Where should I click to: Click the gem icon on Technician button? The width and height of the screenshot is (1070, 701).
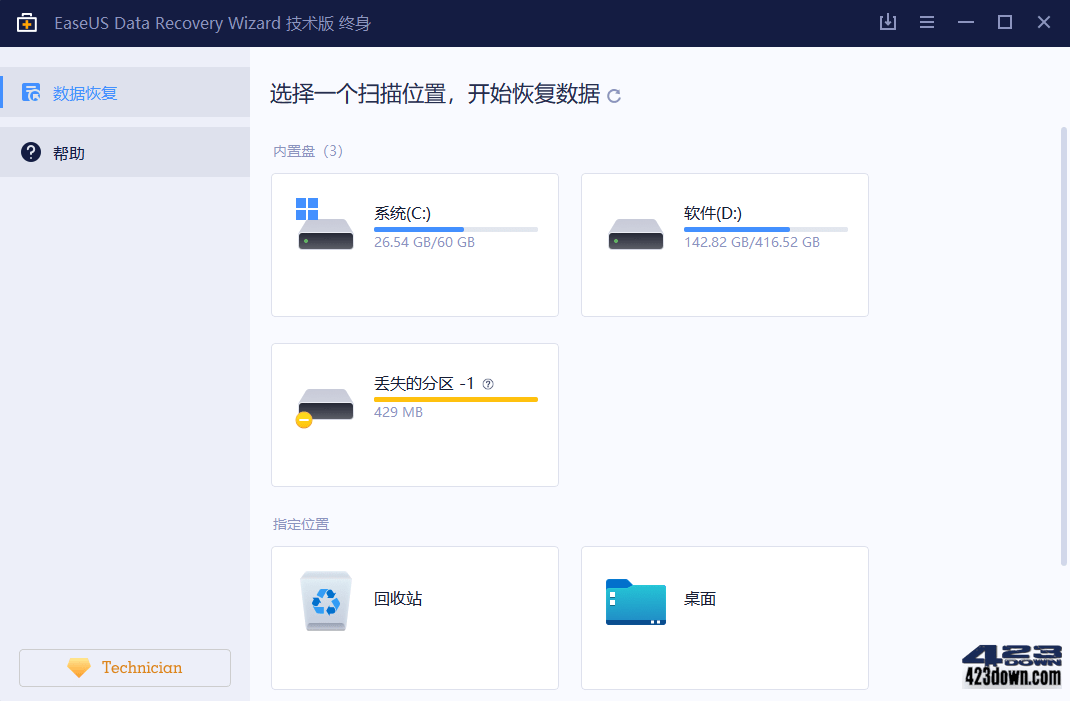coord(79,667)
